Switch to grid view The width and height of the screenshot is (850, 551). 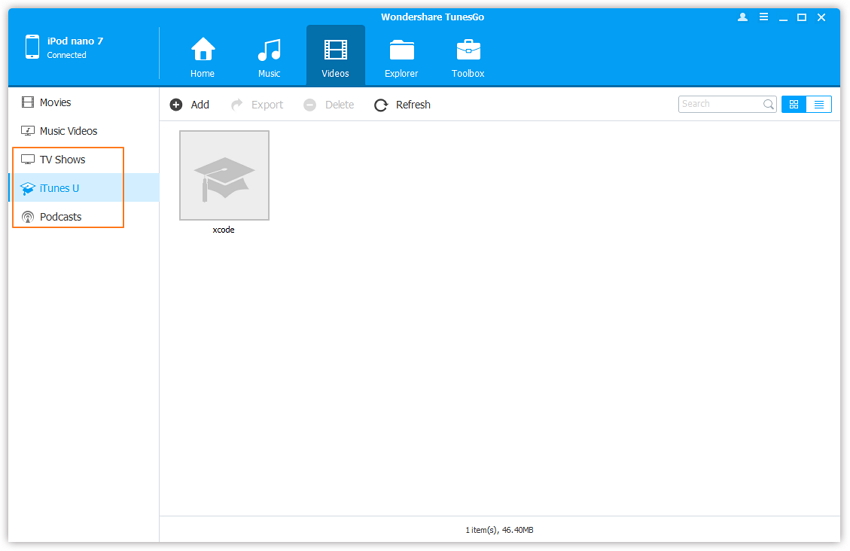pos(793,104)
